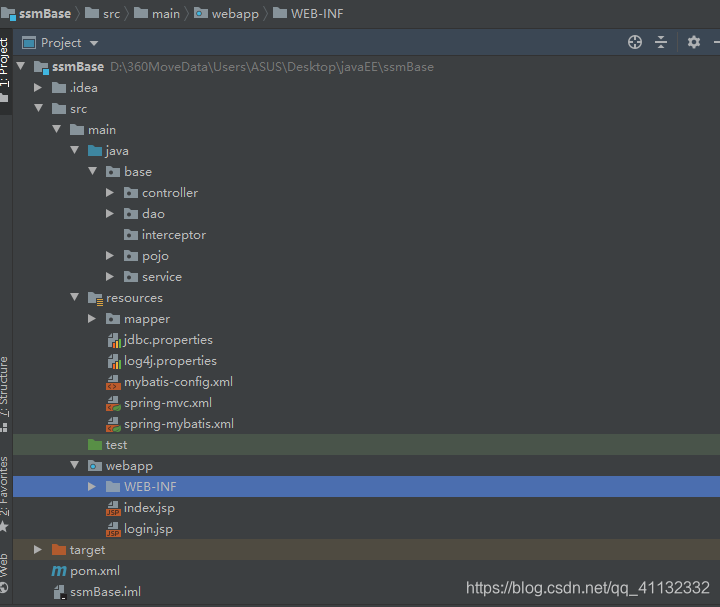
Task: Click the mybatis-config.xml file icon
Action: pyautogui.click(x=113, y=382)
